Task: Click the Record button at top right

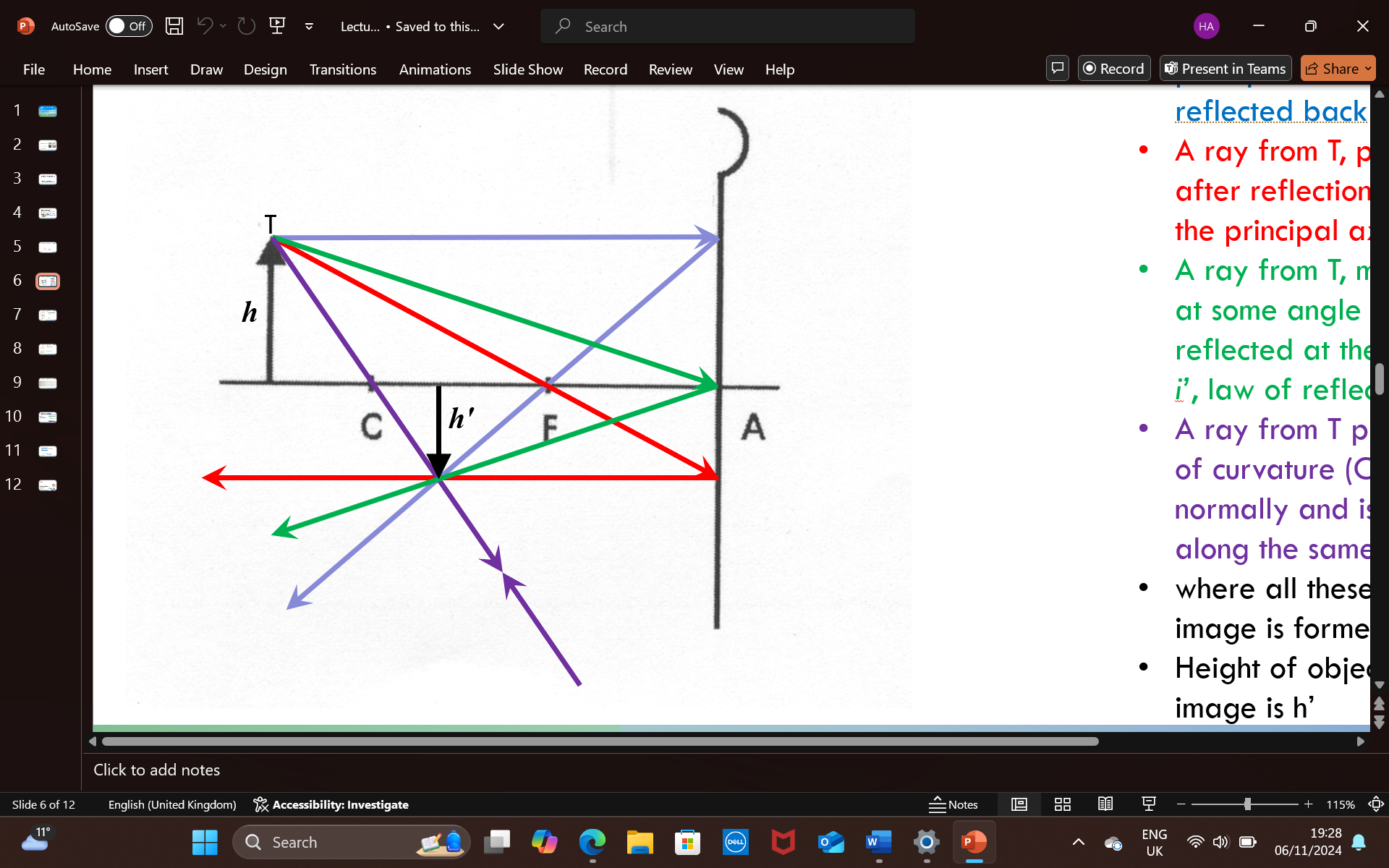Action: click(1113, 69)
